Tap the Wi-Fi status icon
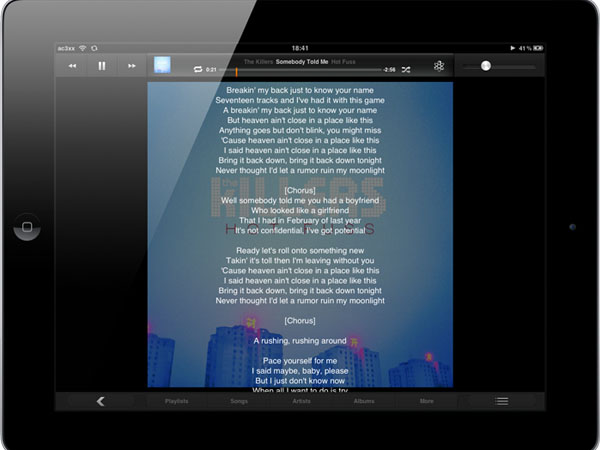The width and height of the screenshot is (600, 450). tap(83, 48)
